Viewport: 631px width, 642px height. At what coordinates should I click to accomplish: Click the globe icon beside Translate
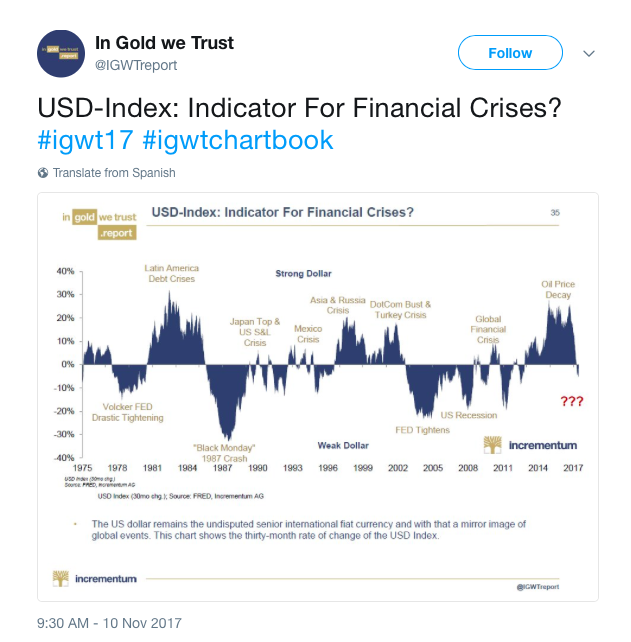[x=43, y=173]
